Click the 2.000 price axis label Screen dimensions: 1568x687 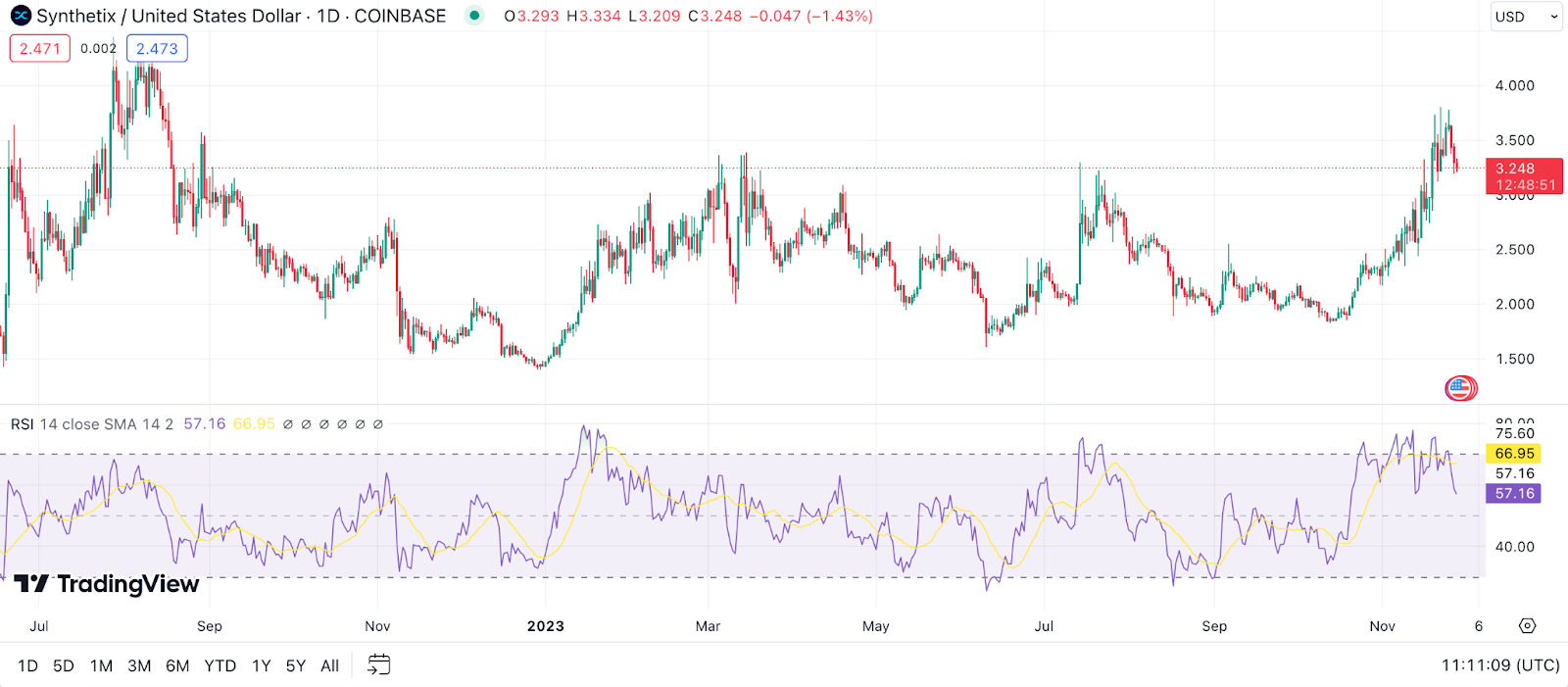coord(1514,304)
